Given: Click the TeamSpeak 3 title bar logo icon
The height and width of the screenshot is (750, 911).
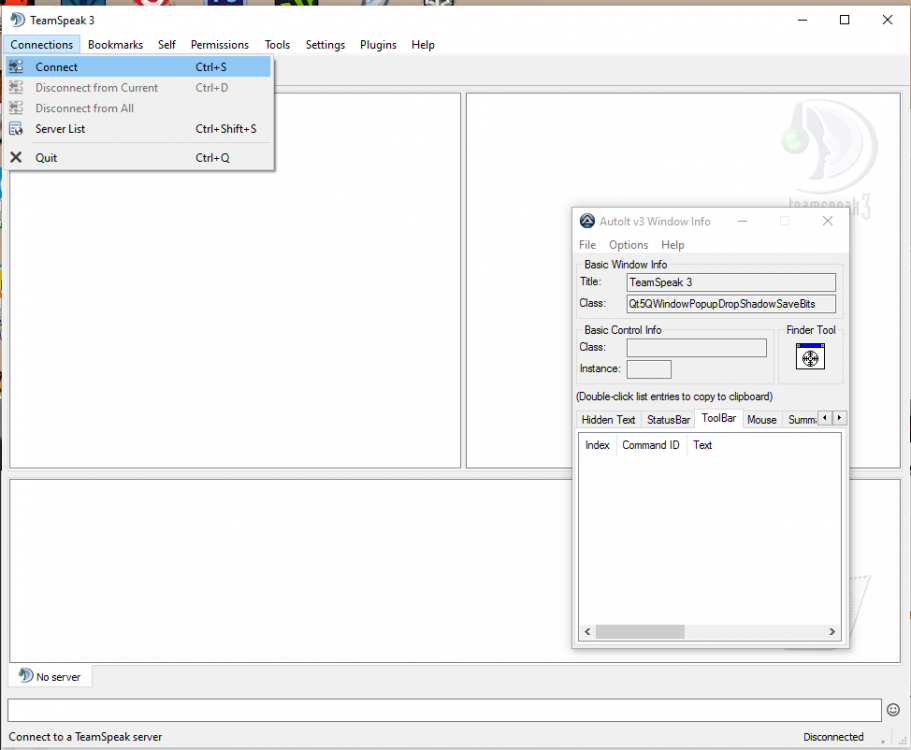Looking at the screenshot, I should (x=17, y=20).
